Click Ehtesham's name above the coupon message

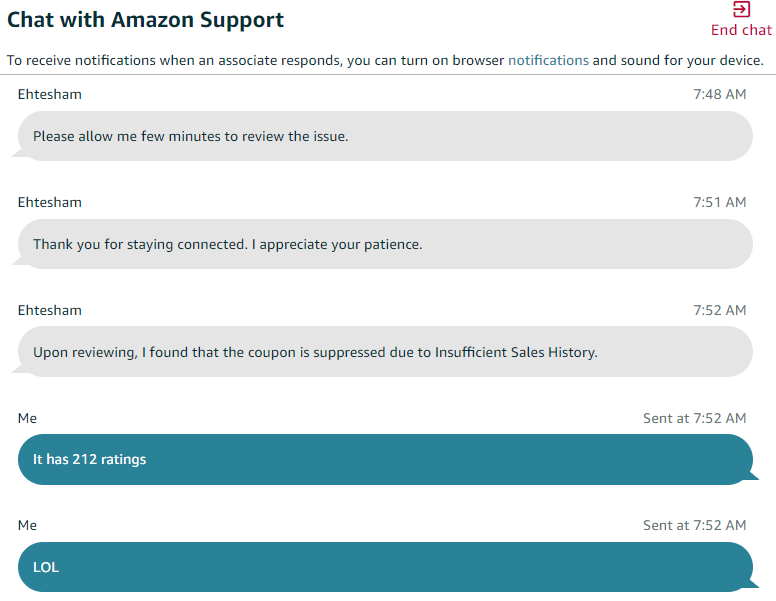49,310
